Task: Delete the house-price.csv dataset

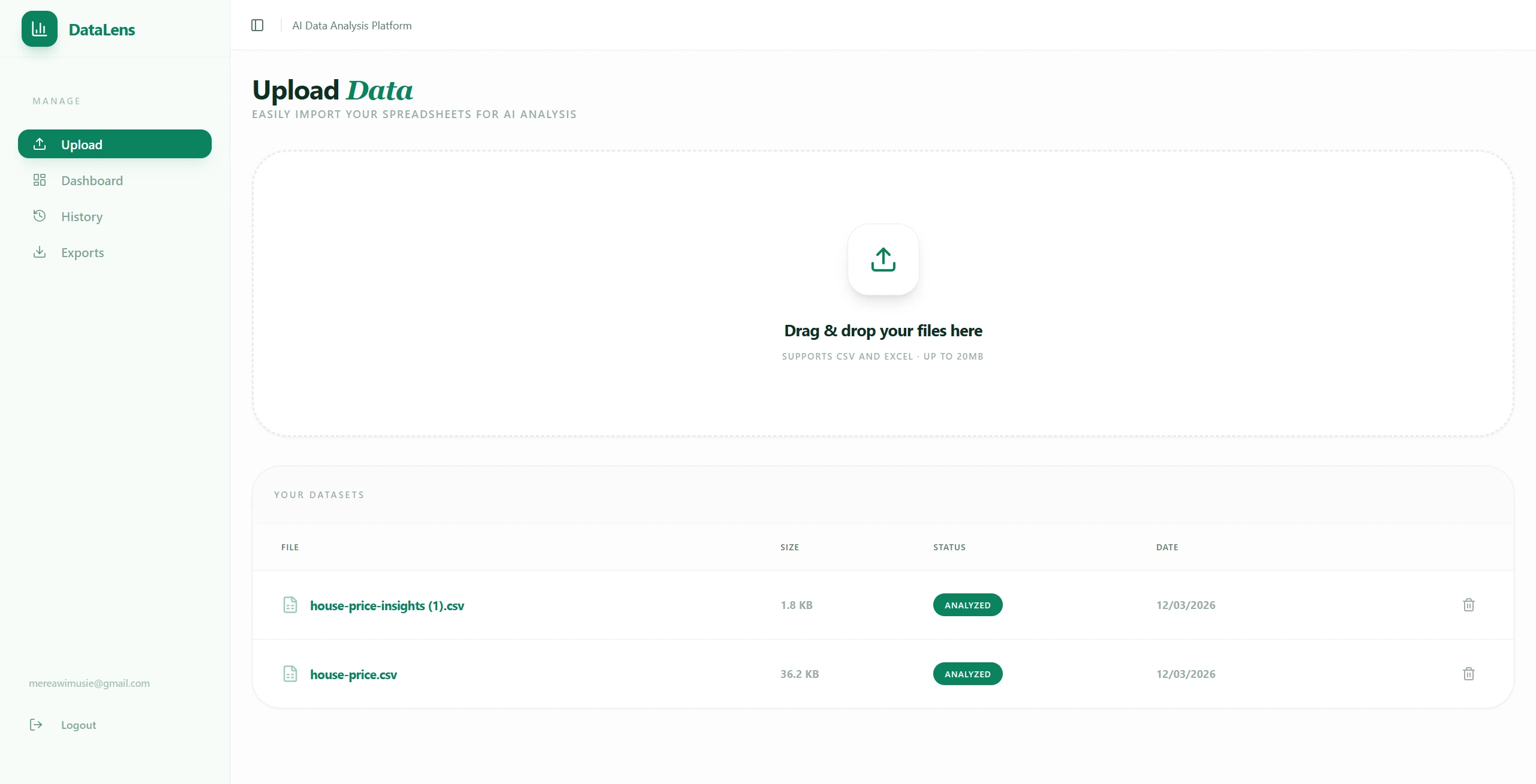Action: pyautogui.click(x=1468, y=674)
